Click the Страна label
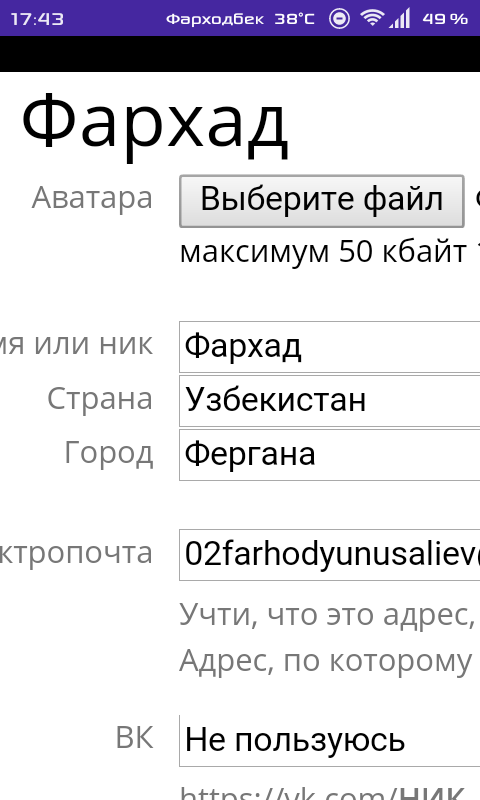This screenshot has width=480, height=800. coord(100,398)
